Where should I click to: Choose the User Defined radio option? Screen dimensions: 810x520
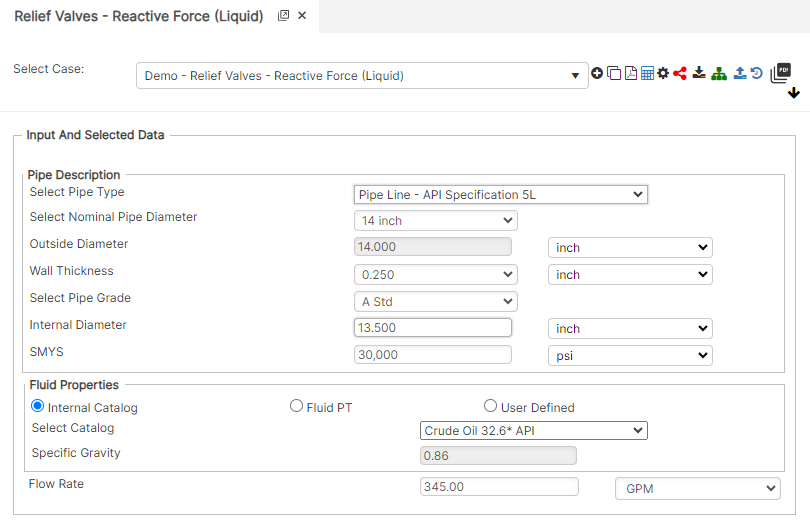click(490, 406)
